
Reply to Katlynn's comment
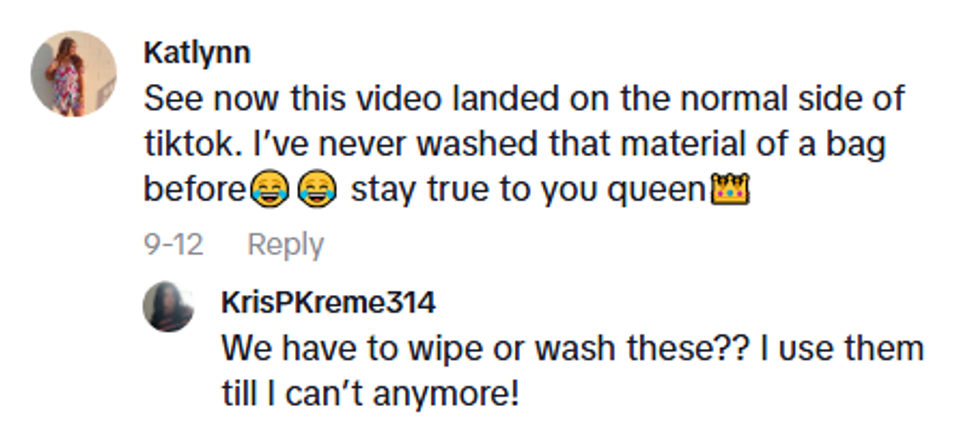[x=286, y=245]
